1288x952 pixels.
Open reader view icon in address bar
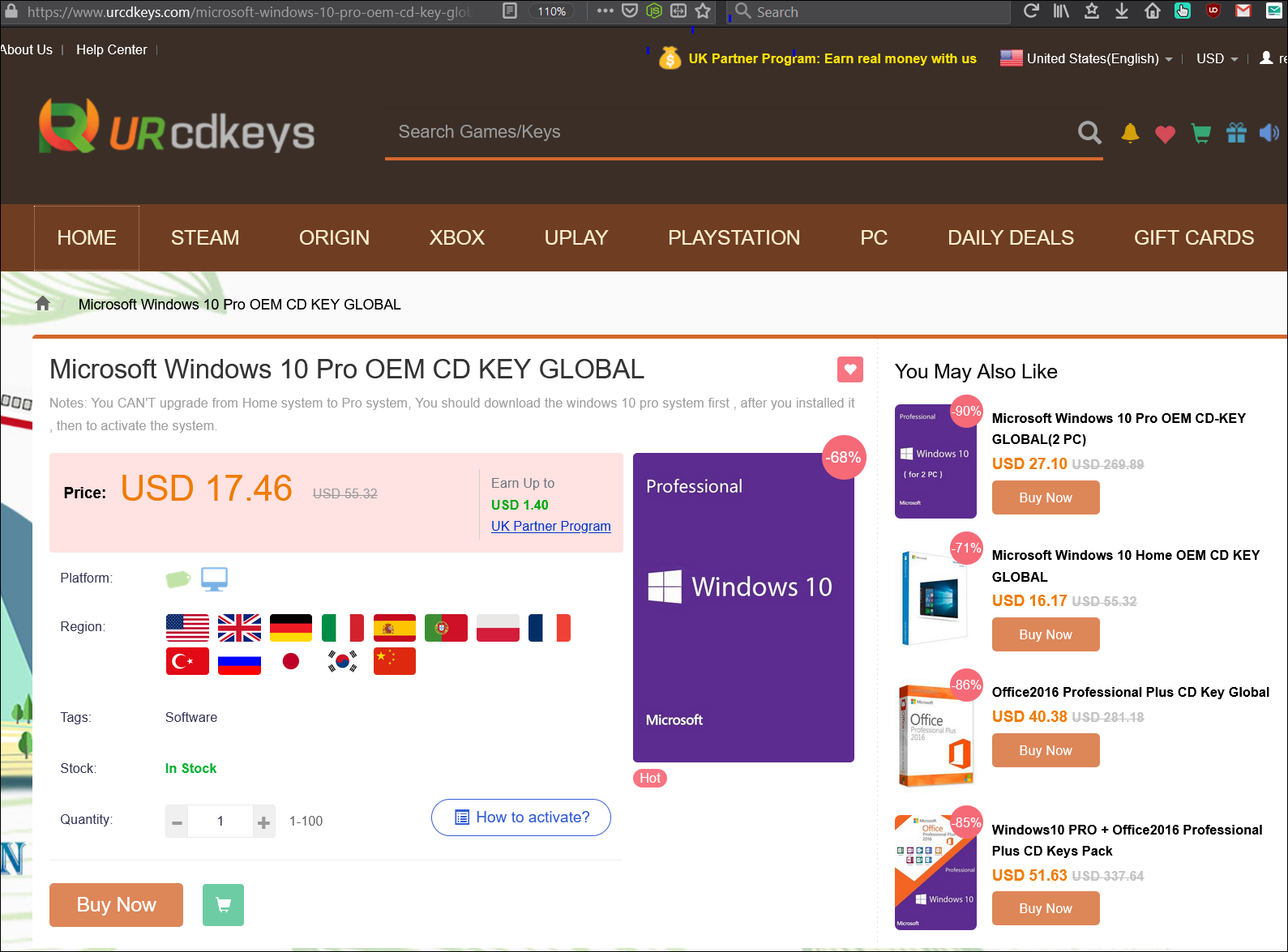coord(510,11)
